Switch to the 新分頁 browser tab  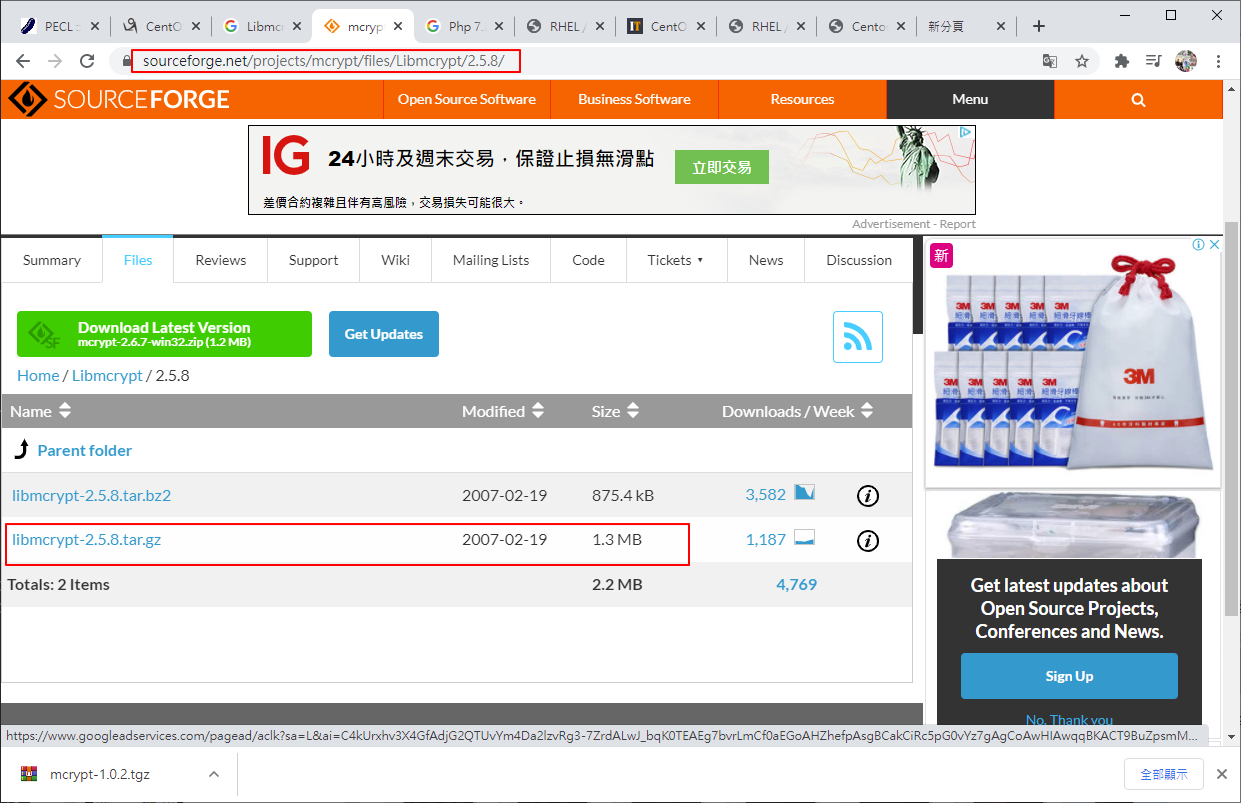tap(967, 26)
